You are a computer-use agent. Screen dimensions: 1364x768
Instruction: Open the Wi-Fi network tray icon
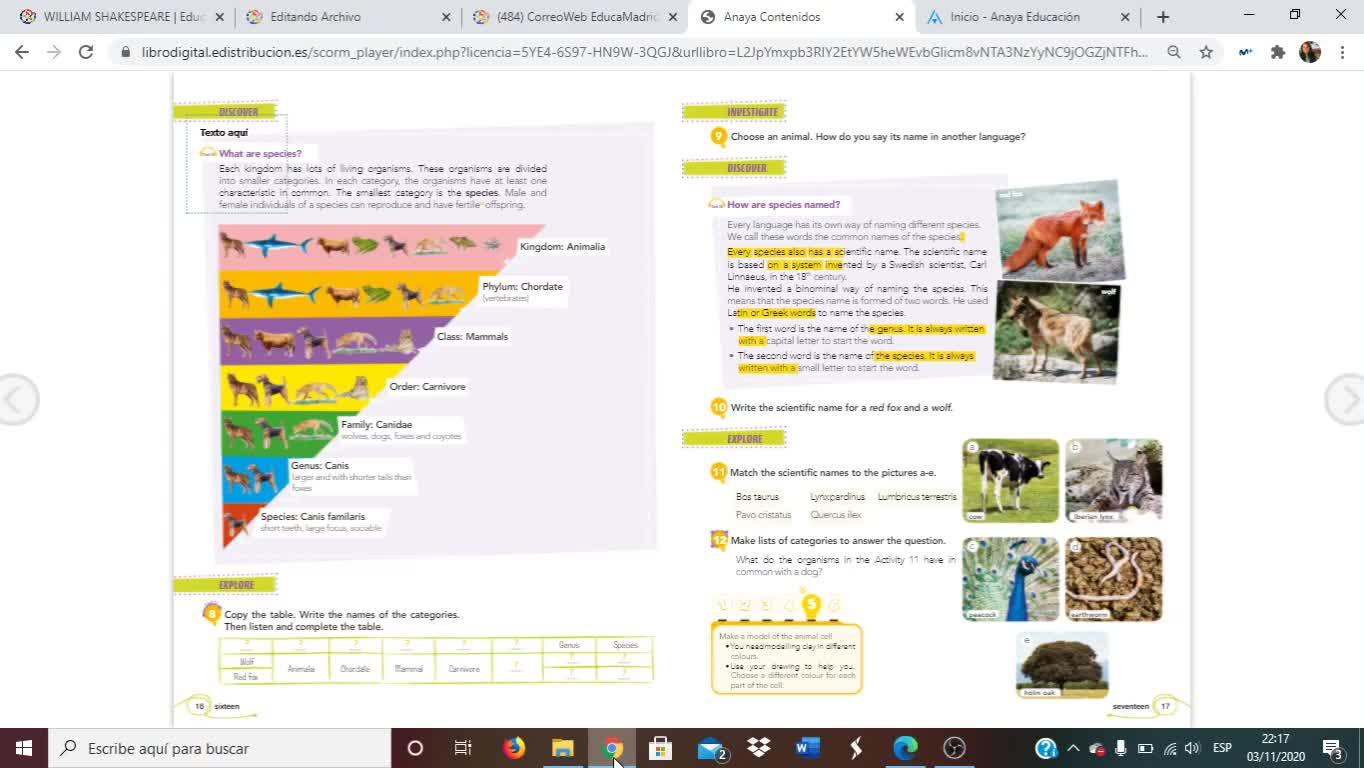(1169, 748)
